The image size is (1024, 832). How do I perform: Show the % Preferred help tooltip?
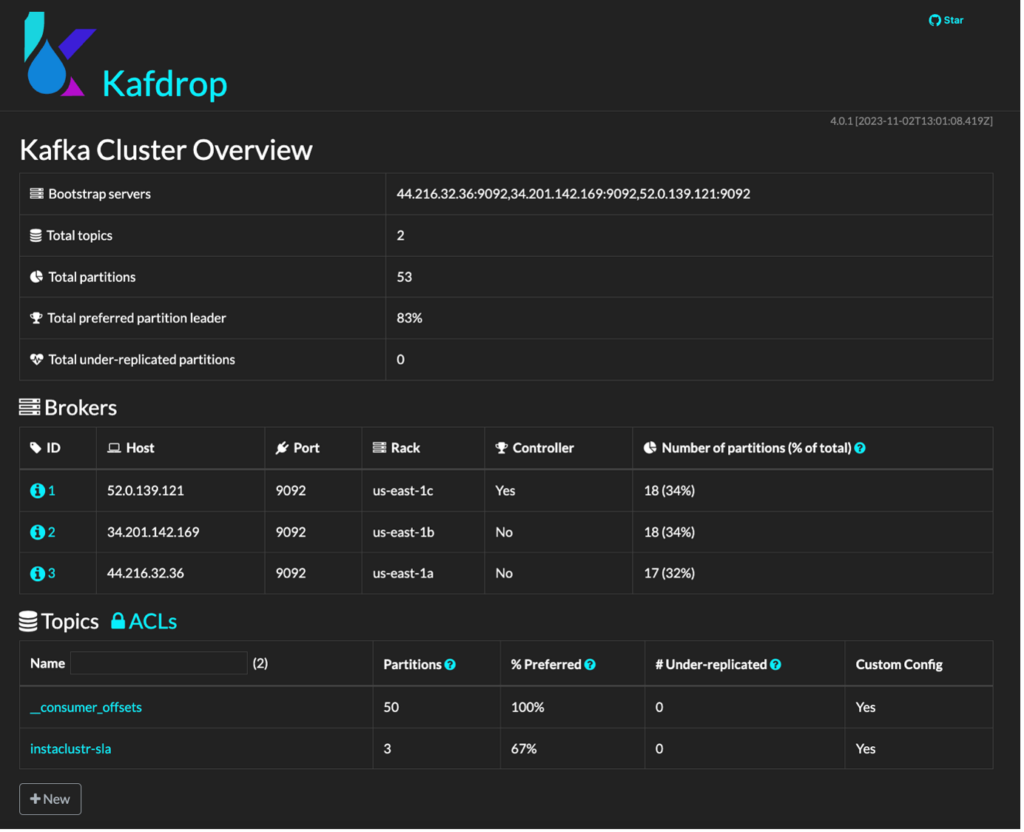(x=591, y=663)
